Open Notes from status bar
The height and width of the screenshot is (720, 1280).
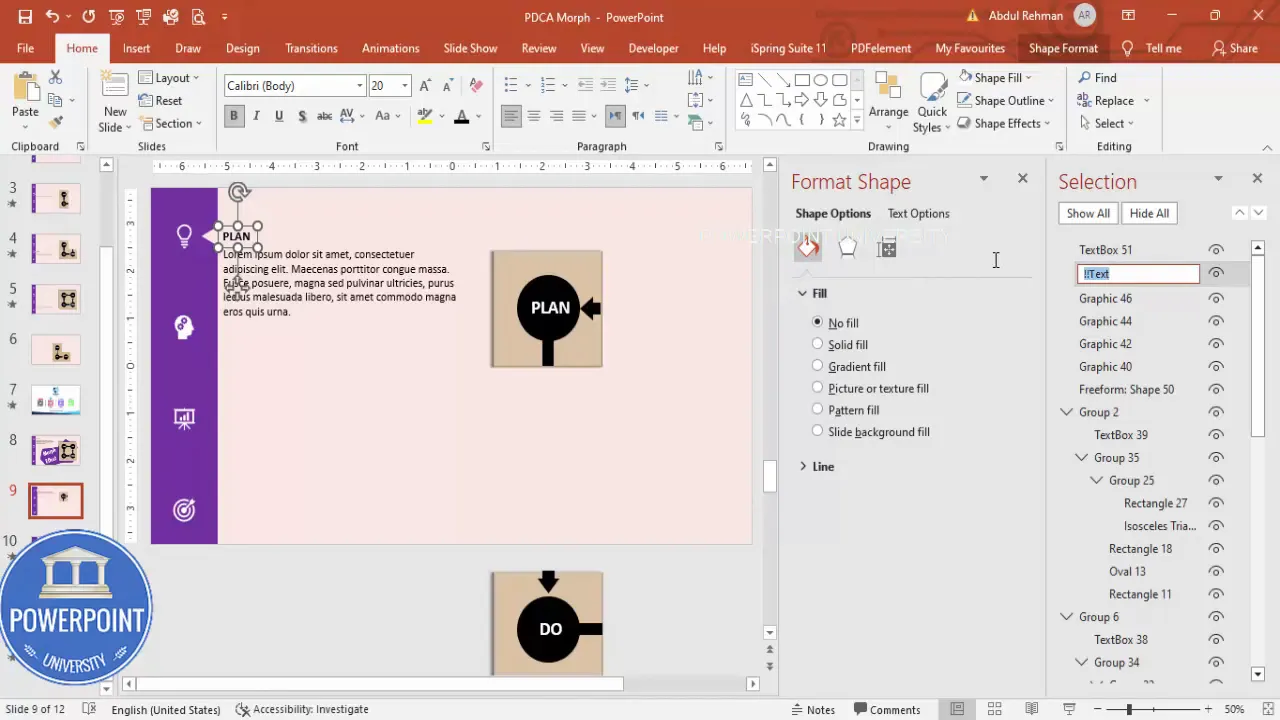coord(812,709)
